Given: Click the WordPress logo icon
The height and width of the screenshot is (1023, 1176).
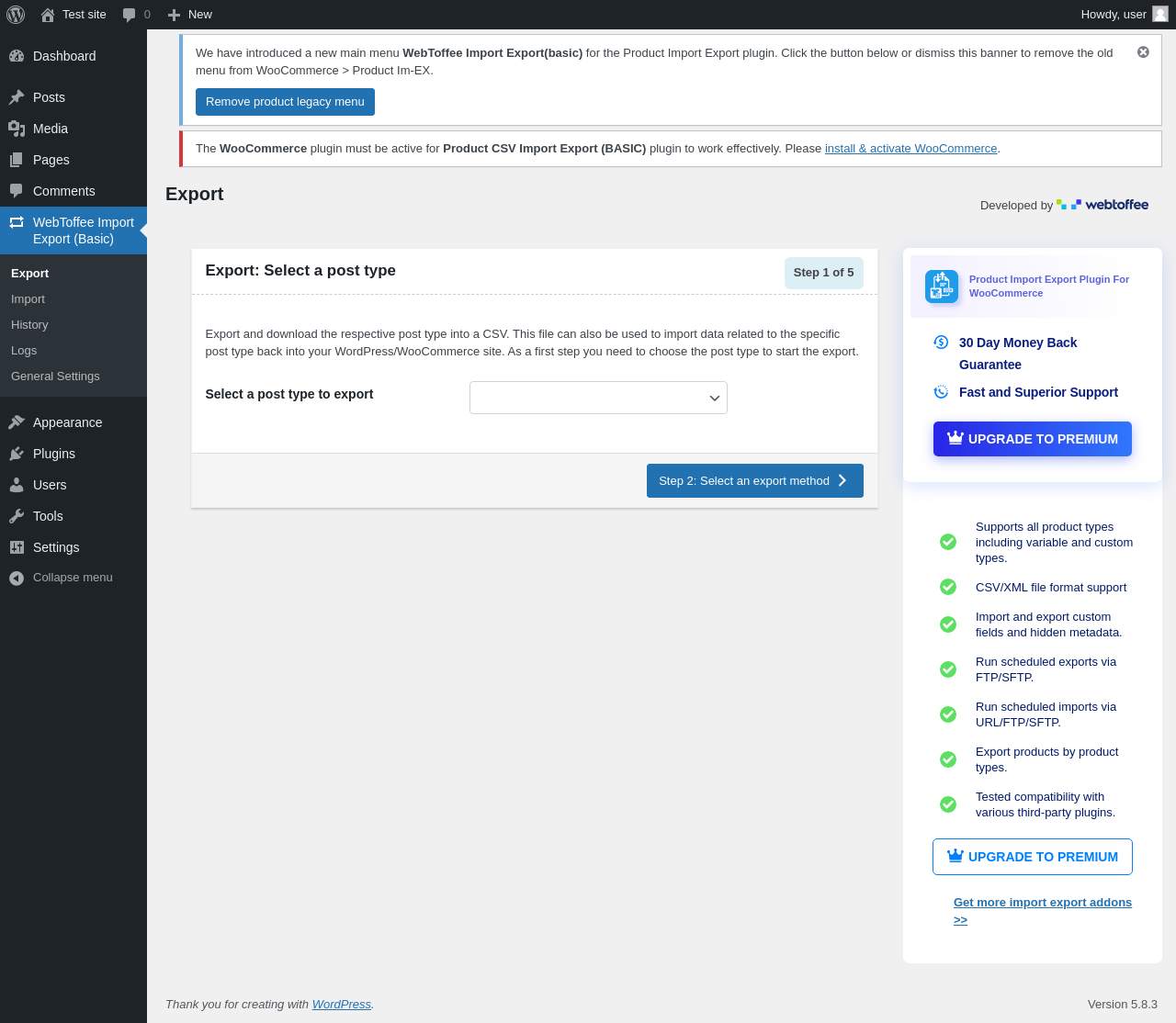Looking at the screenshot, I should tap(16, 15).
